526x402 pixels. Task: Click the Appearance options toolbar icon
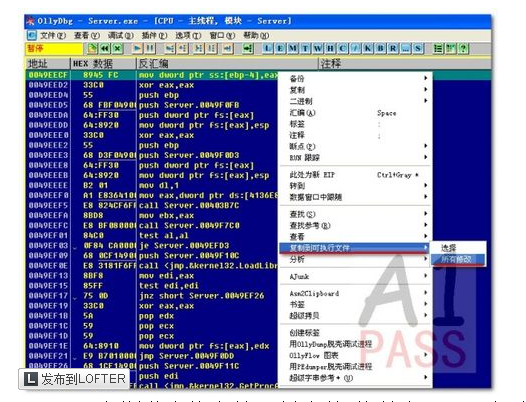450,49
